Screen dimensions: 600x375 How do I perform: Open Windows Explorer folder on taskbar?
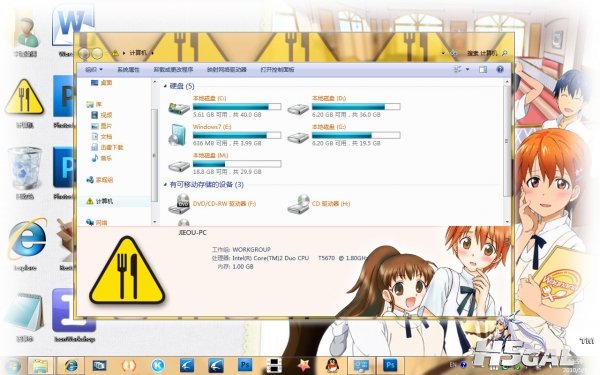click(40, 366)
